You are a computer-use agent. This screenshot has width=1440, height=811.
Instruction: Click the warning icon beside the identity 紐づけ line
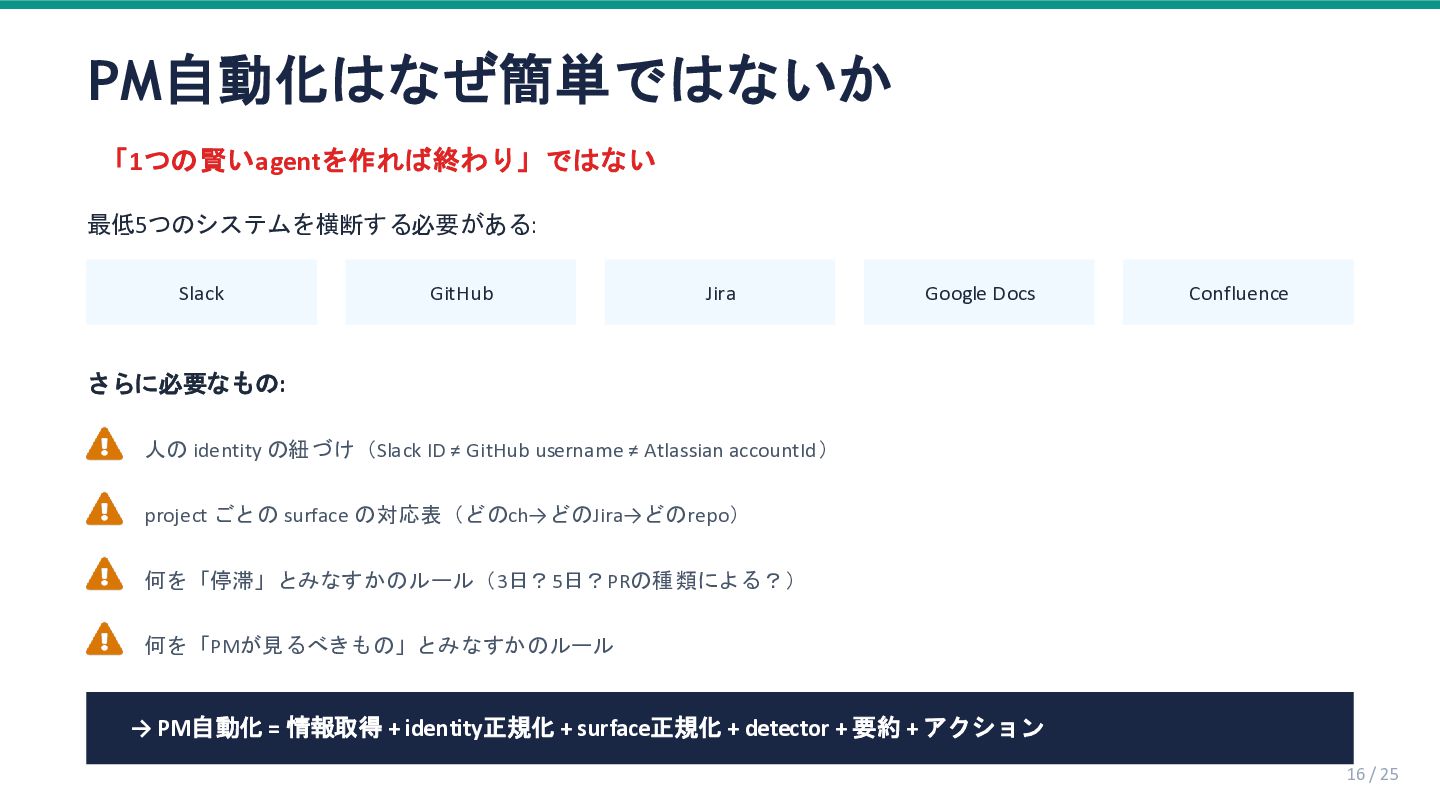coord(104,445)
